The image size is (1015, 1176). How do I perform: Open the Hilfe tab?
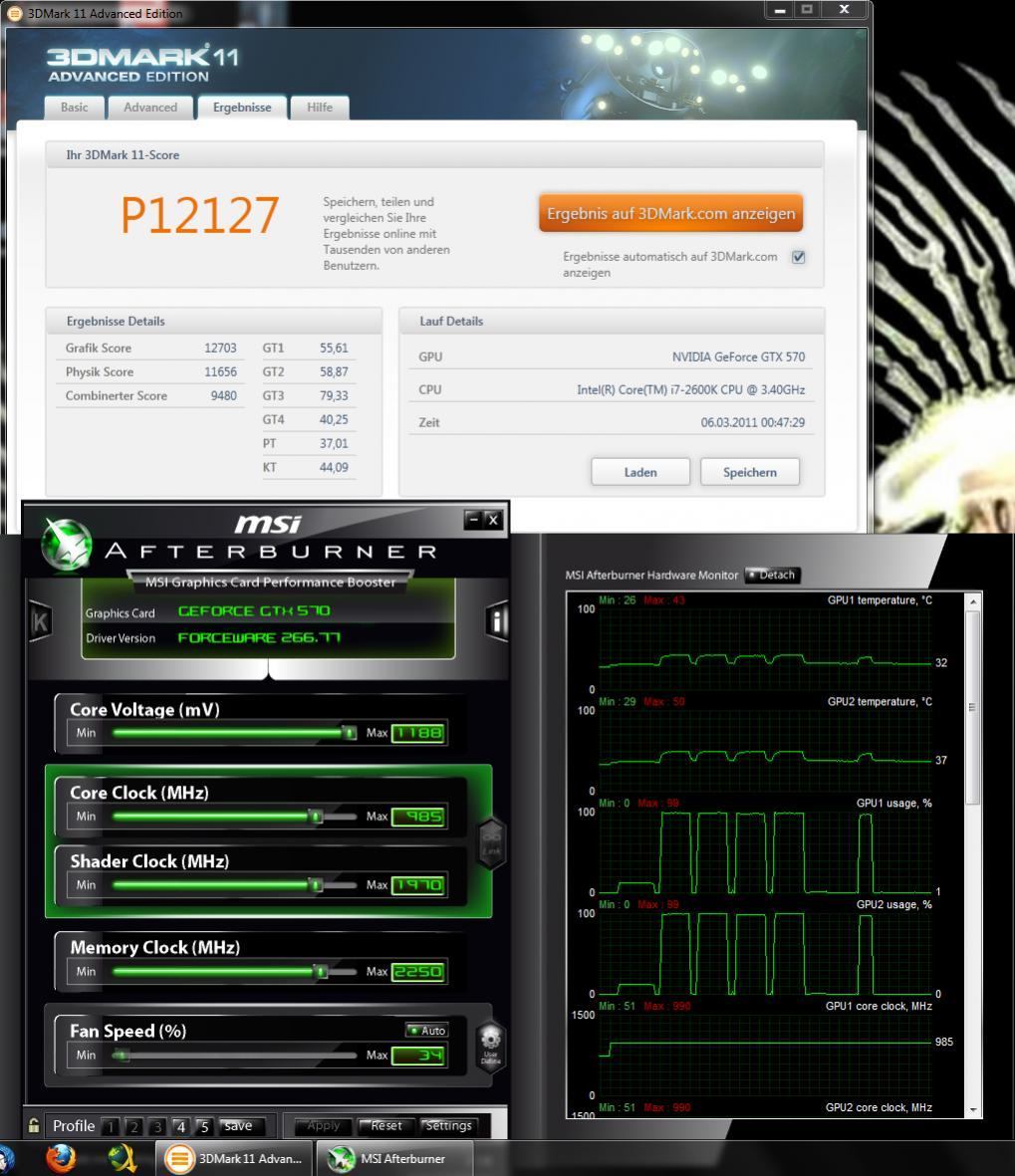coord(320,108)
